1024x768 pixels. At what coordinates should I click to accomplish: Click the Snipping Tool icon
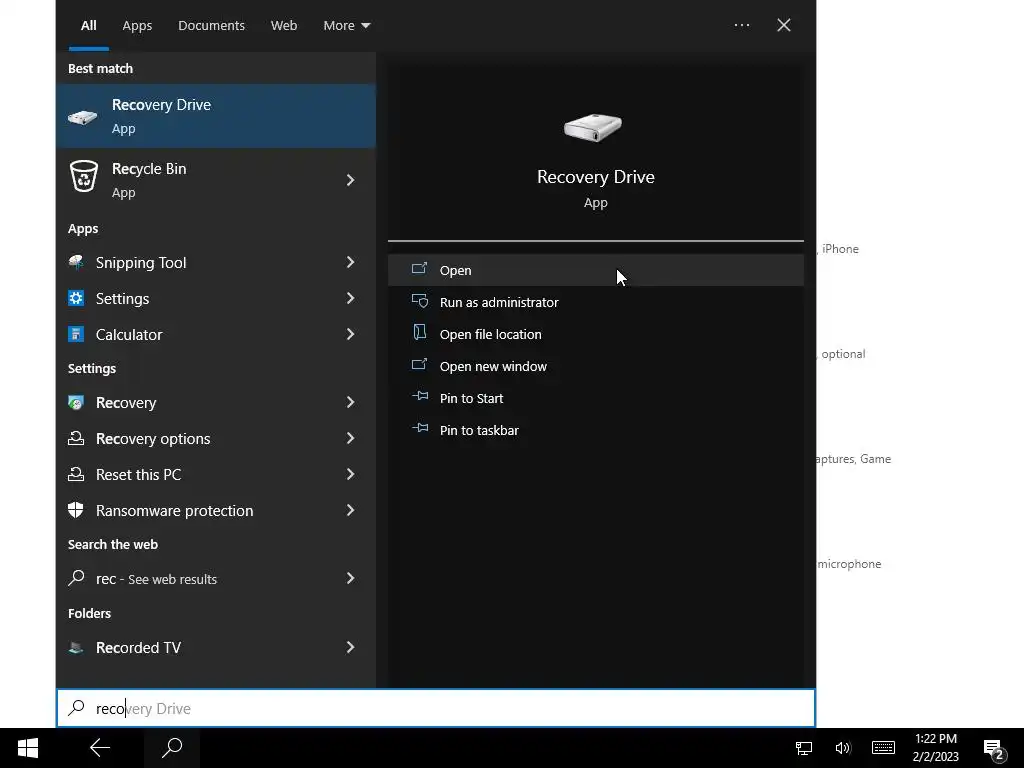76,263
